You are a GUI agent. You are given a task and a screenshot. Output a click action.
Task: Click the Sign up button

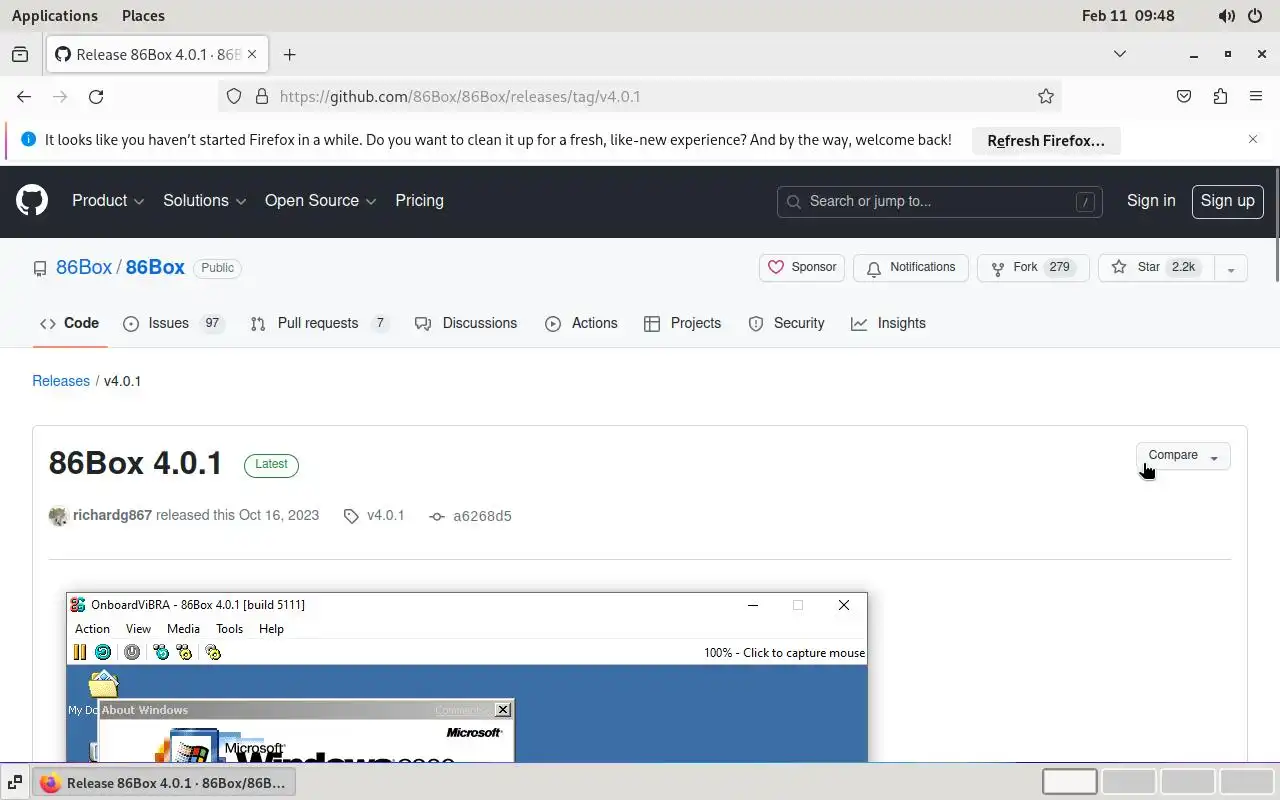(1227, 201)
